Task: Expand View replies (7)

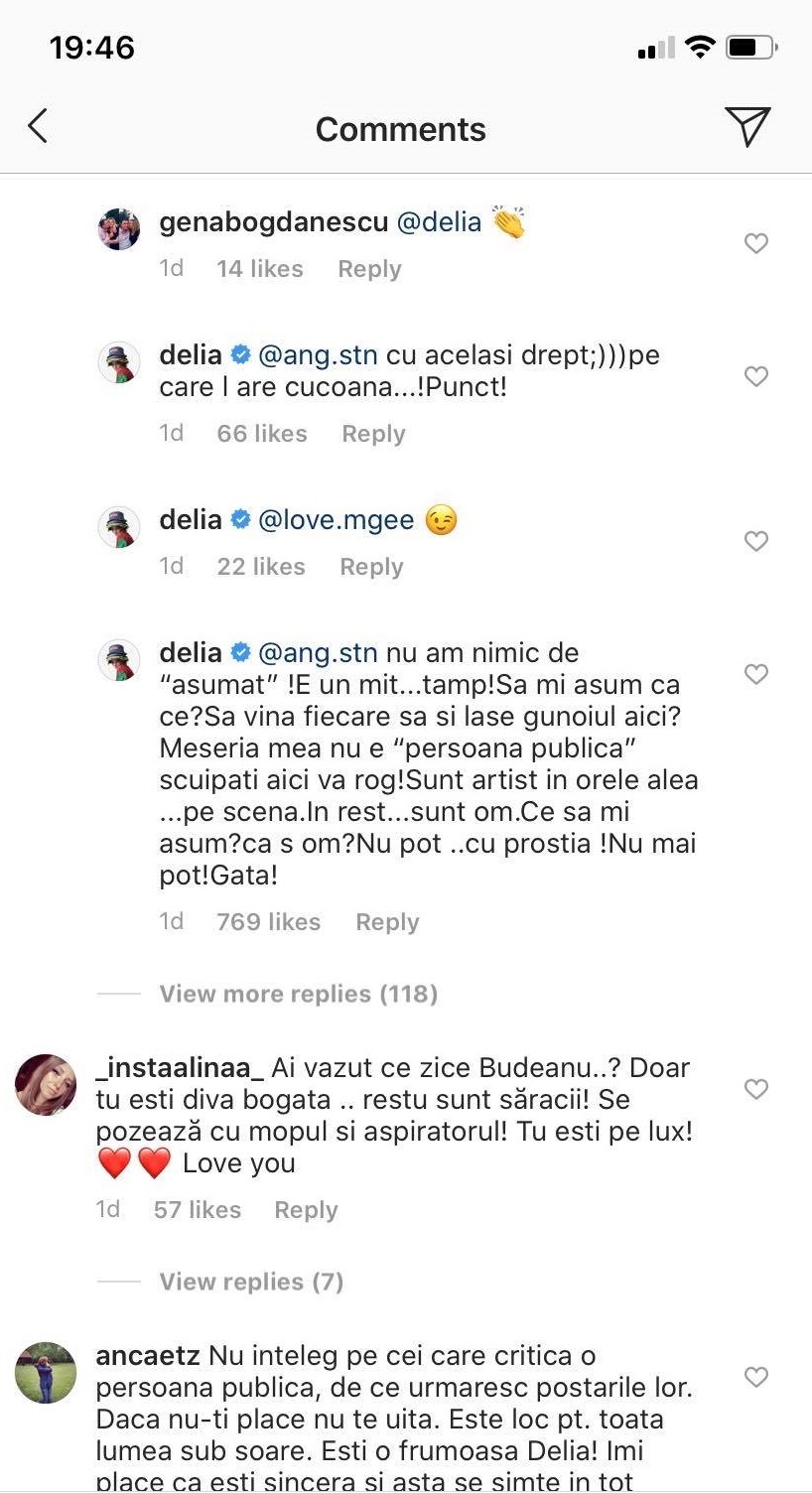Action: [x=251, y=1282]
